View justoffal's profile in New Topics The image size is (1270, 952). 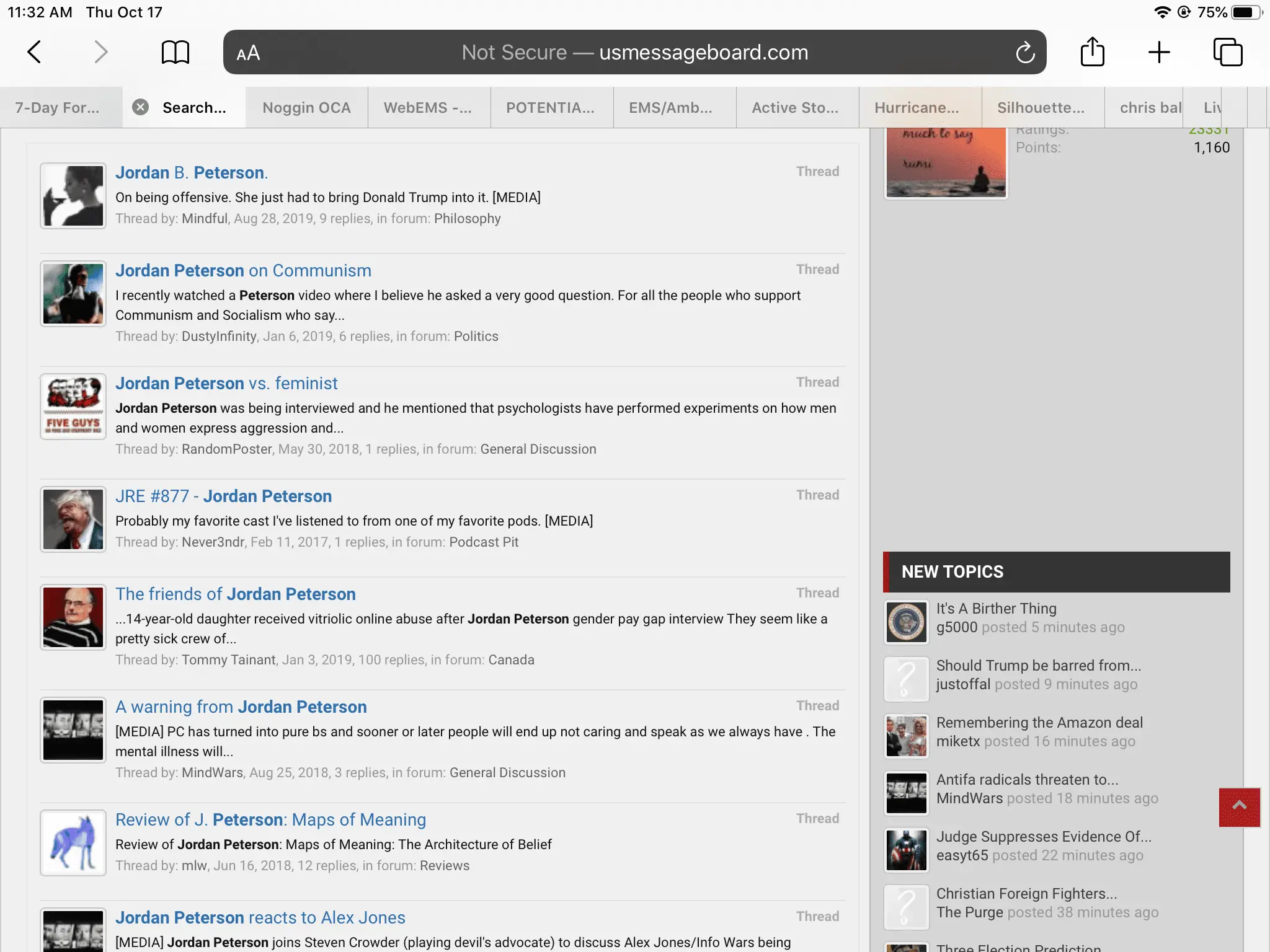(964, 684)
